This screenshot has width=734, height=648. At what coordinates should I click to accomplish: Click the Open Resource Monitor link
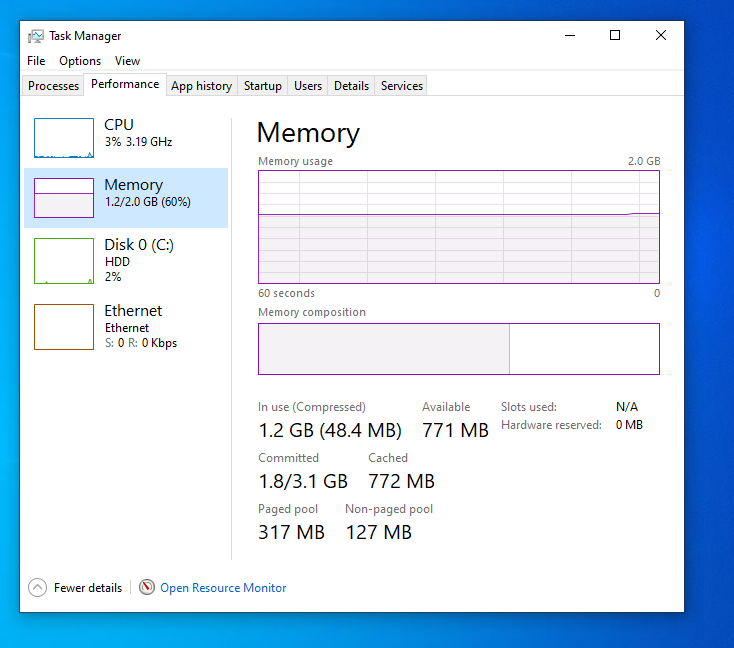(x=223, y=588)
